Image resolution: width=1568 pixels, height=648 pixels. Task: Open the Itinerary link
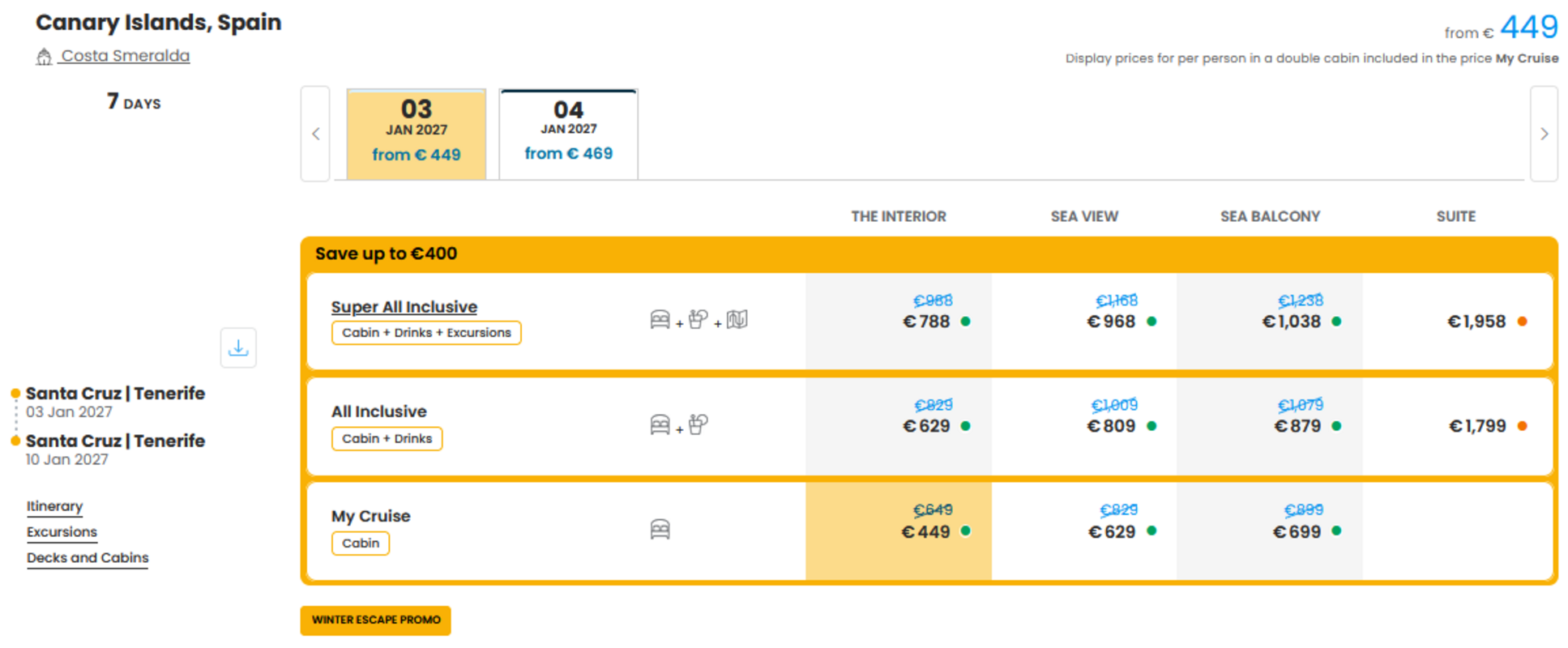point(54,506)
